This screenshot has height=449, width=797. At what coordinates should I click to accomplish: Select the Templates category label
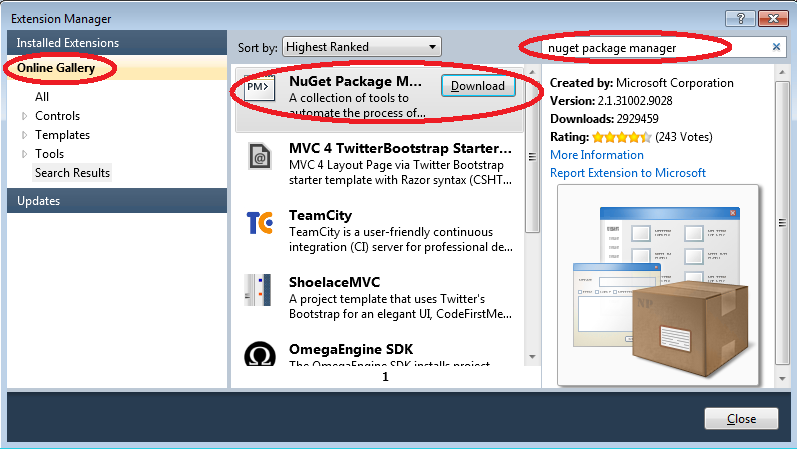pyautogui.click(x=62, y=135)
